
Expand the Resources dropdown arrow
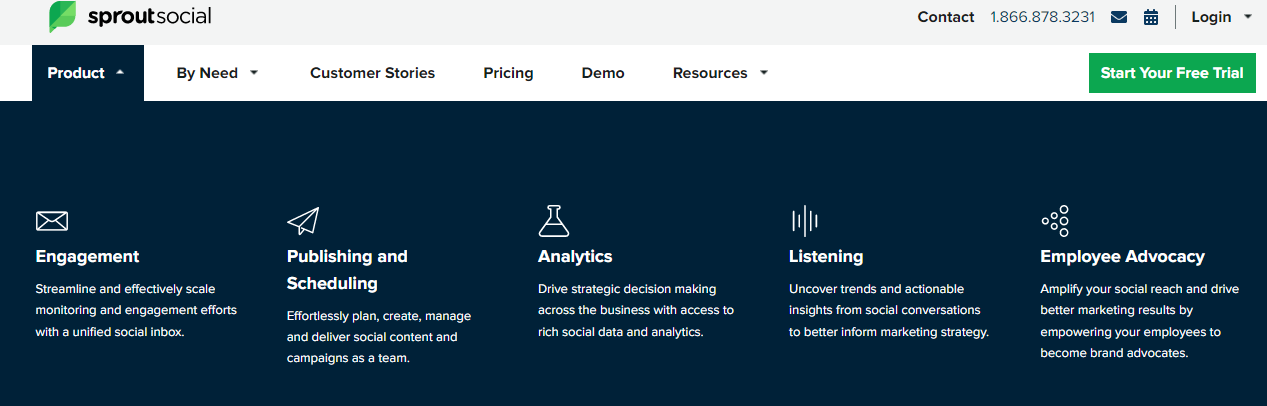(764, 73)
